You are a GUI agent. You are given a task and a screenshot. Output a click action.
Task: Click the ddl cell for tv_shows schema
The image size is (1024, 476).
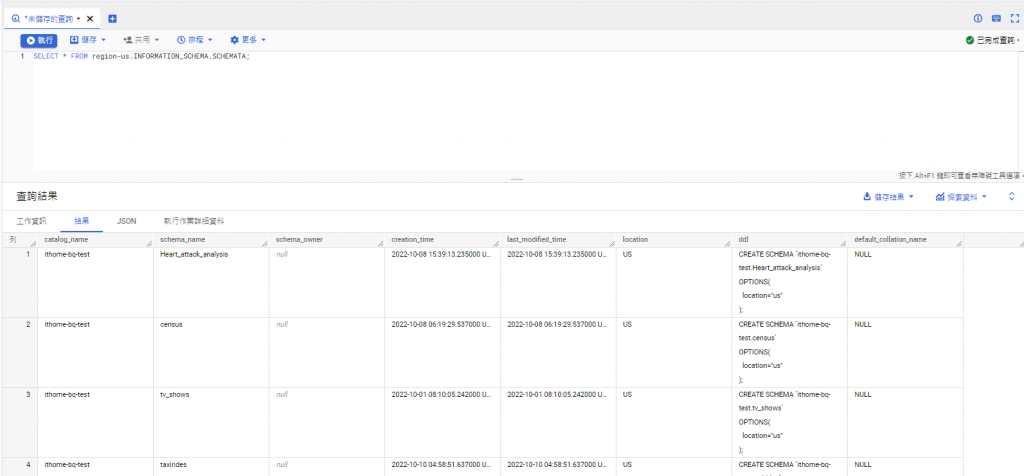click(x=790, y=422)
